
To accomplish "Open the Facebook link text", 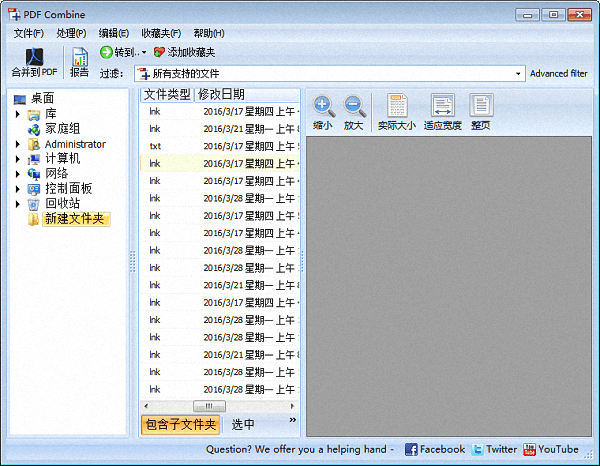I will [442, 449].
